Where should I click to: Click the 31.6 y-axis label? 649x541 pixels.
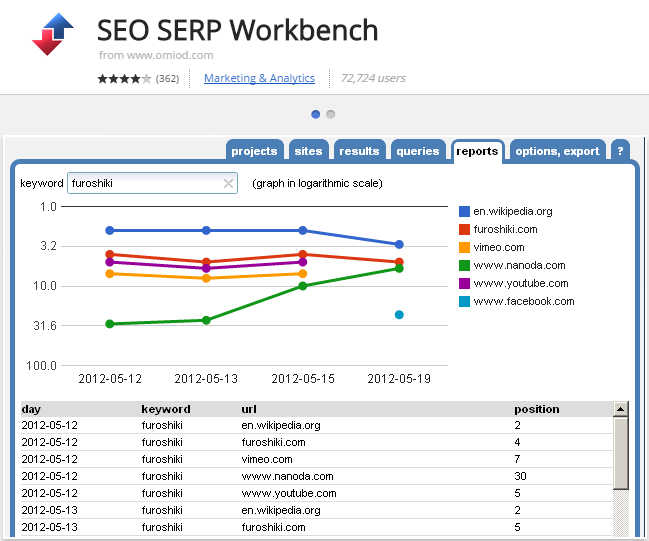point(45,326)
